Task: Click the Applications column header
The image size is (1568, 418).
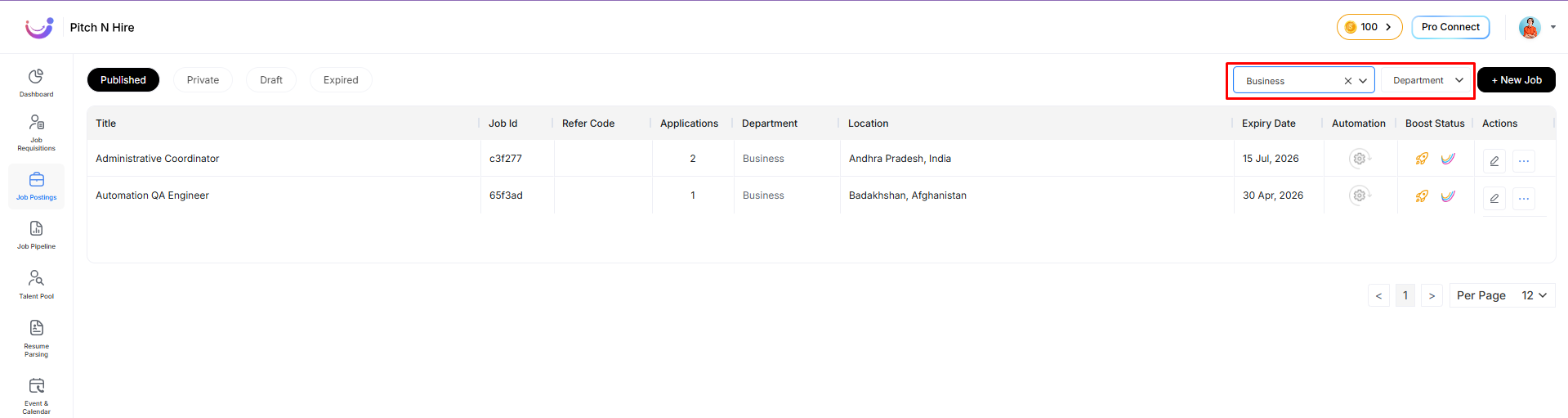Action: coord(689,124)
